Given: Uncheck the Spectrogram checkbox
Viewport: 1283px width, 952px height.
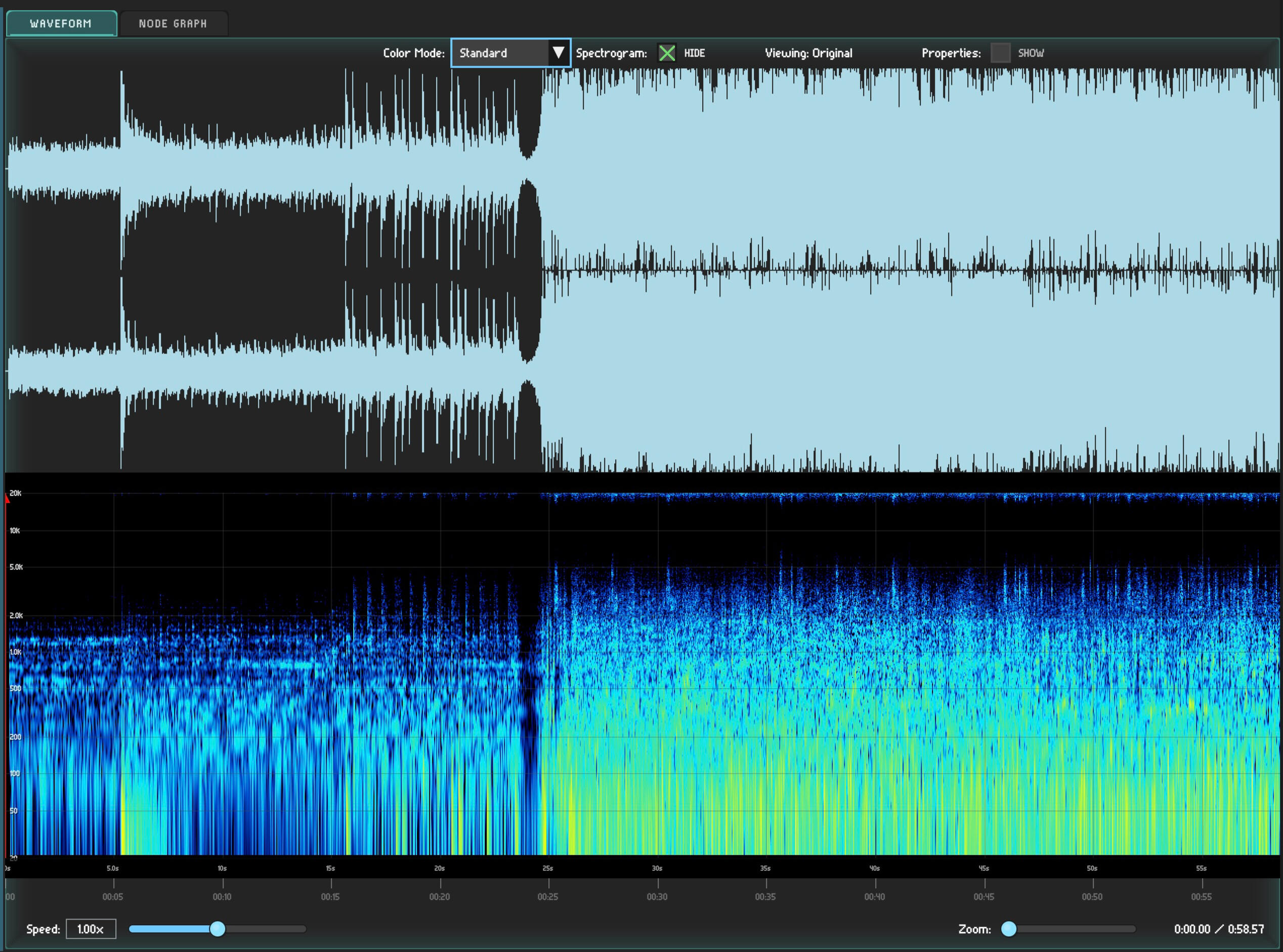Looking at the screenshot, I should coord(667,53).
